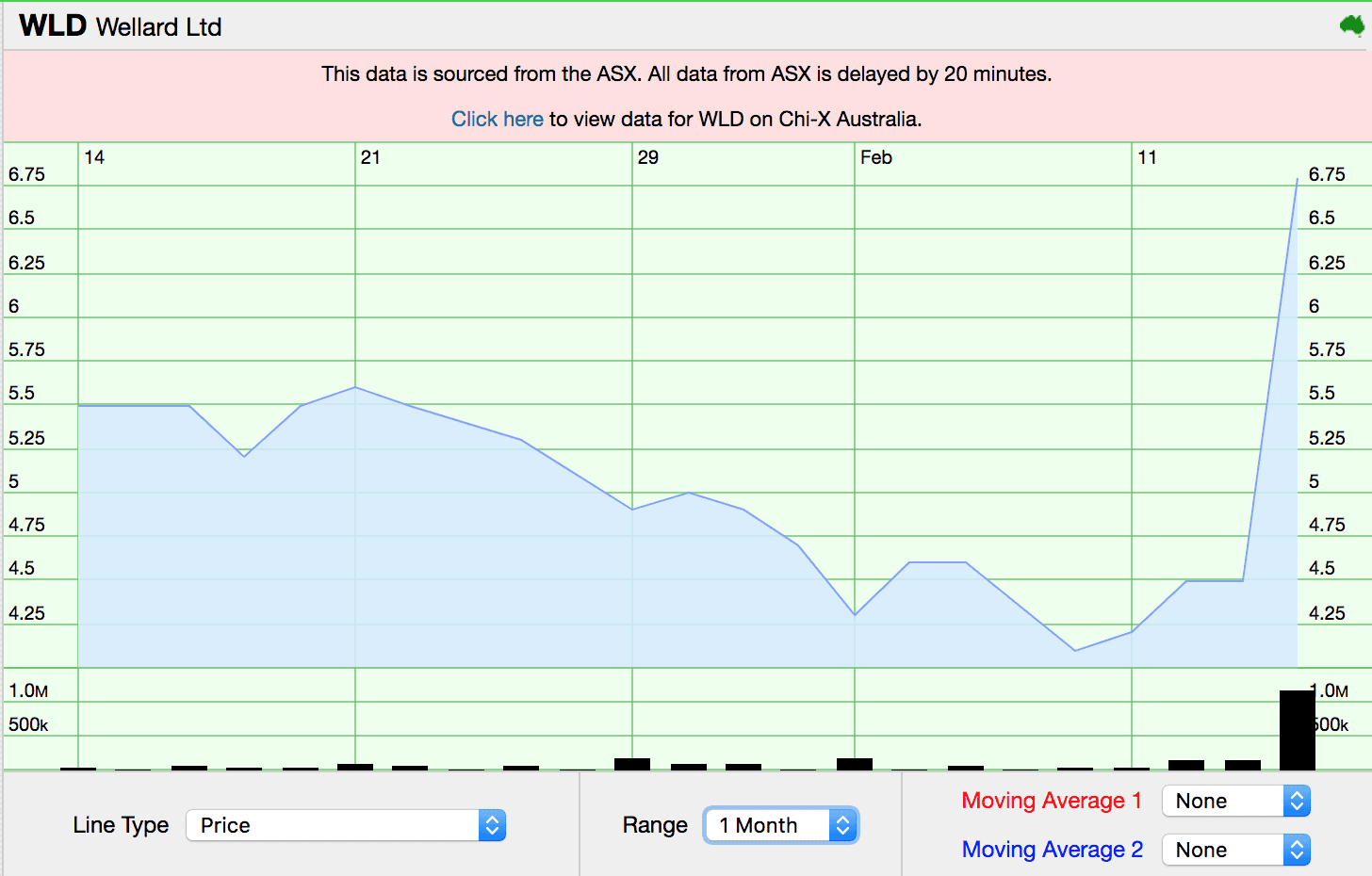Click the '29' date label on chart

click(648, 157)
